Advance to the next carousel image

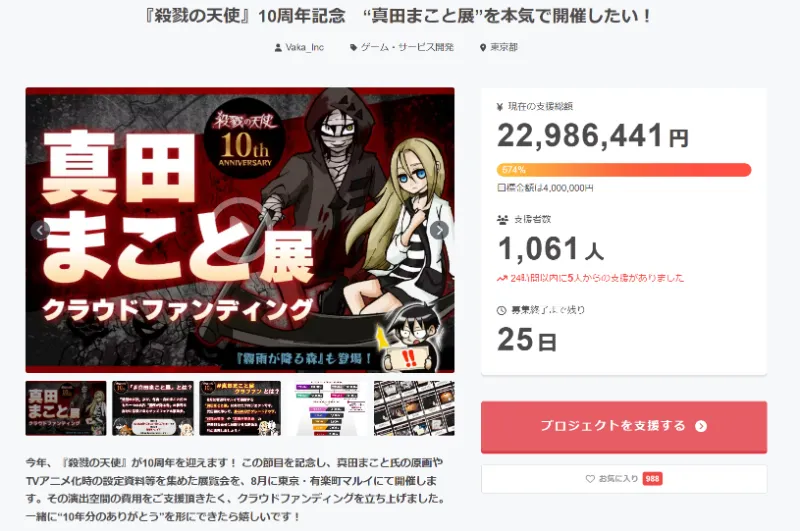tap(439, 230)
